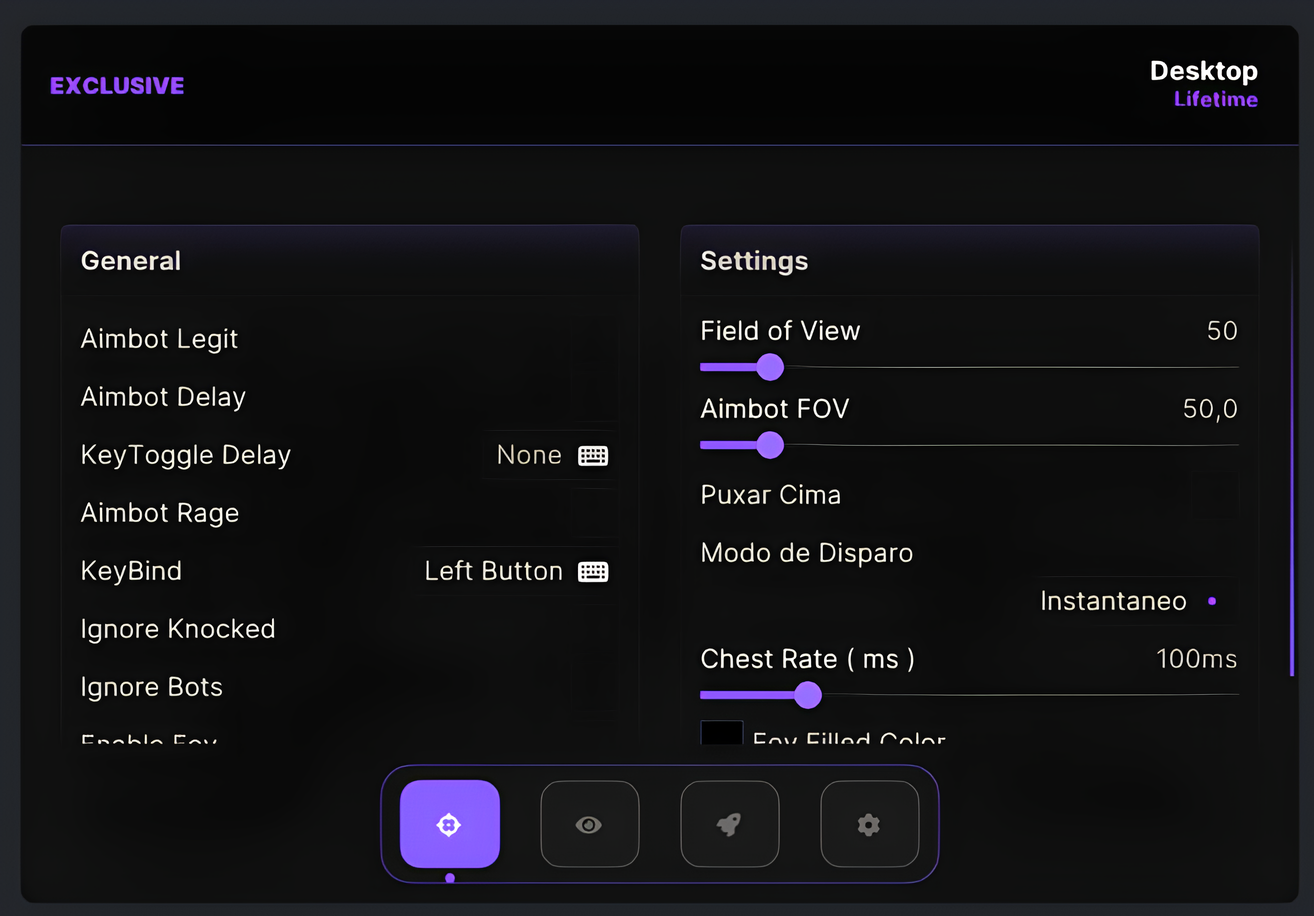
Task: Click the Lifetime subscription label
Action: coord(1215,99)
